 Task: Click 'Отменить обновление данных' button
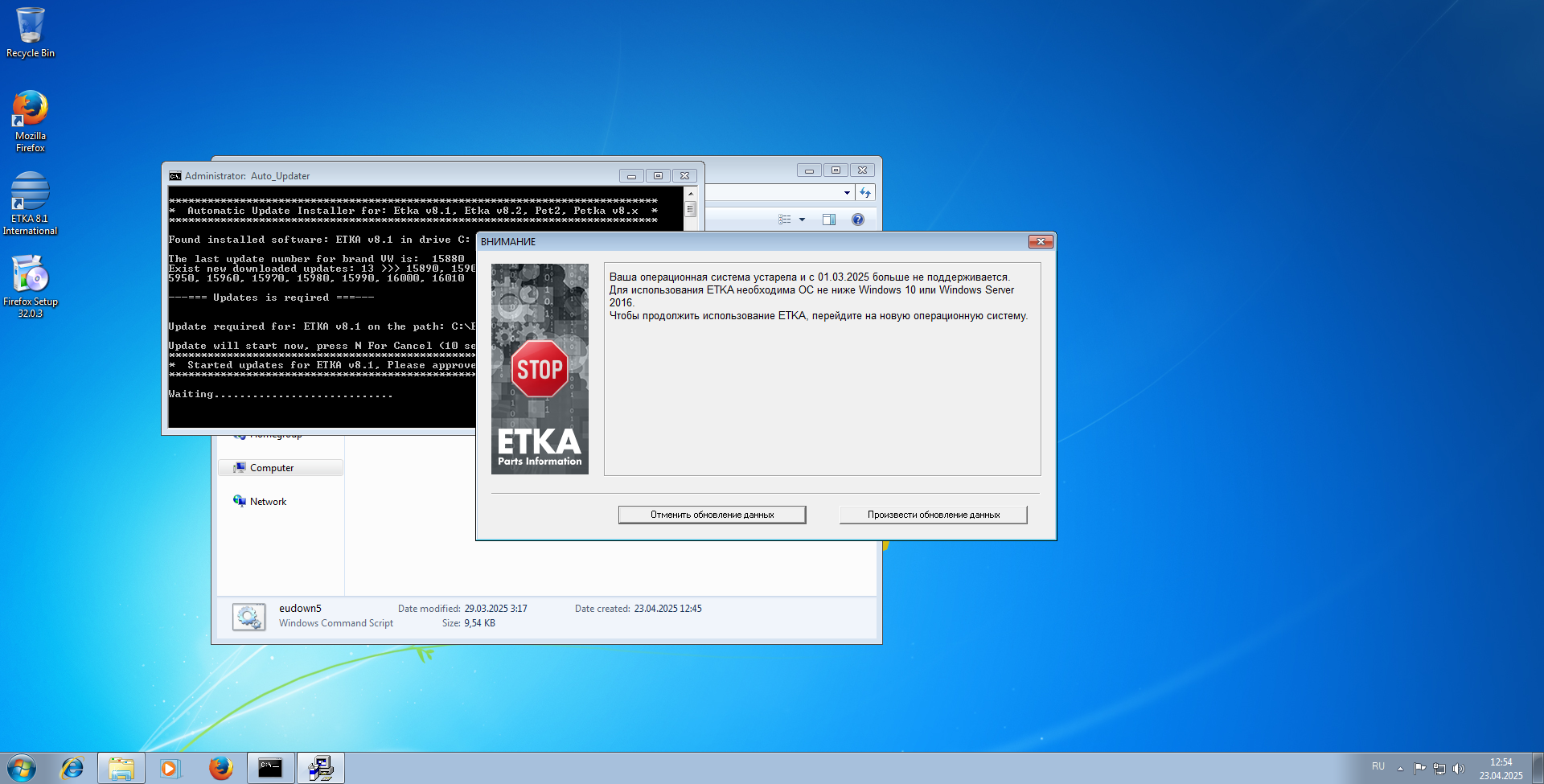click(x=712, y=515)
